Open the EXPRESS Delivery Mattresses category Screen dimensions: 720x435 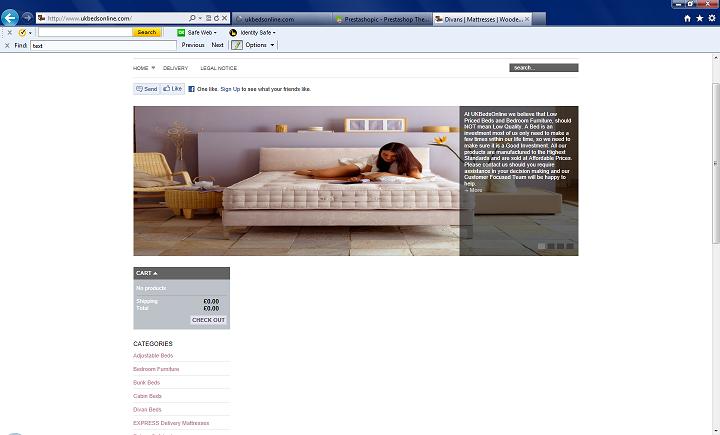pos(171,423)
